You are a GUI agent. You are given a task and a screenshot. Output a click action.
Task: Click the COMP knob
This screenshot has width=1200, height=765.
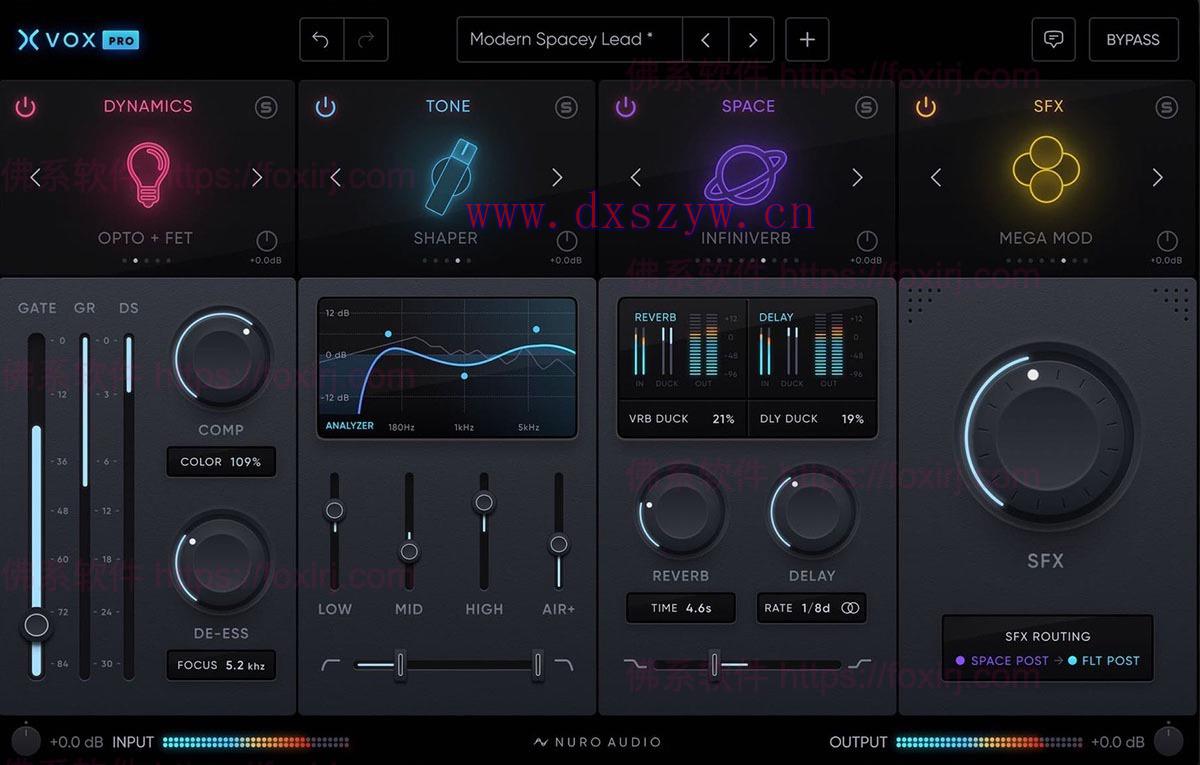(x=221, y=357)
